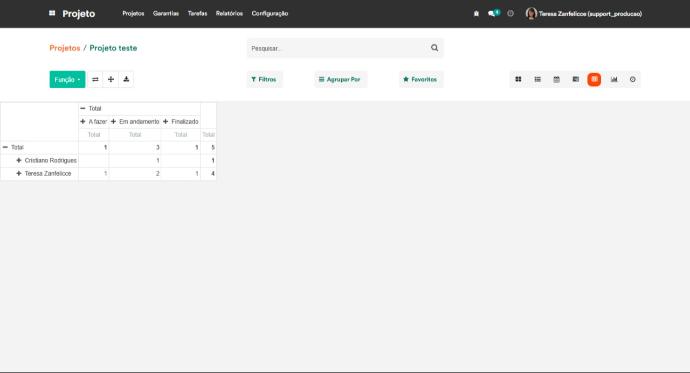Screen dimensions: 690x373
Task: Click measure header Total under Finalizado
Action: coord(181,135)
